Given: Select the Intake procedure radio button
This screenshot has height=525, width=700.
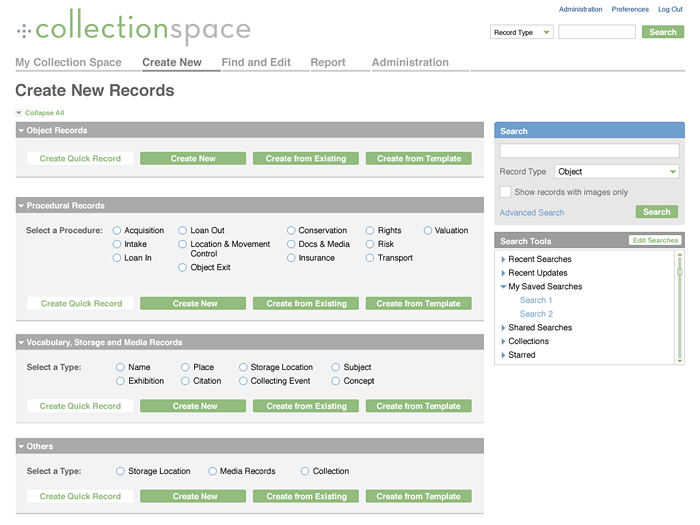Looking at the screenshot, I should click(x=117, y=244).
